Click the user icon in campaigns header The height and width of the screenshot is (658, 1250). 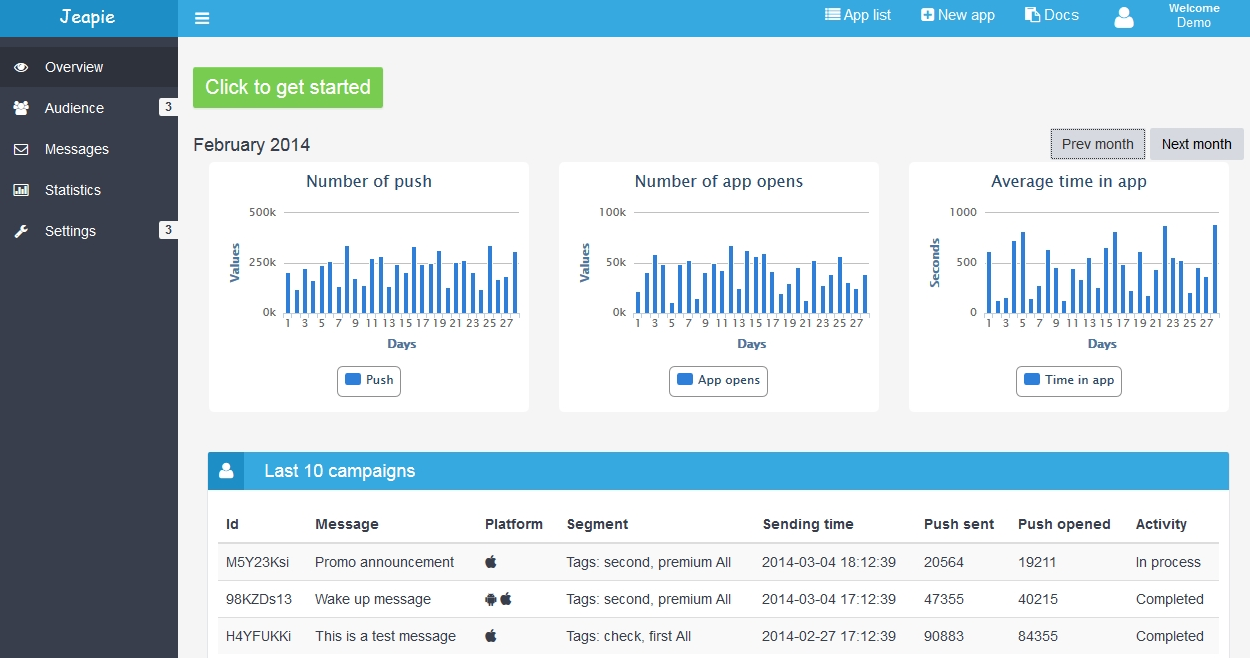tap(226, 471)
